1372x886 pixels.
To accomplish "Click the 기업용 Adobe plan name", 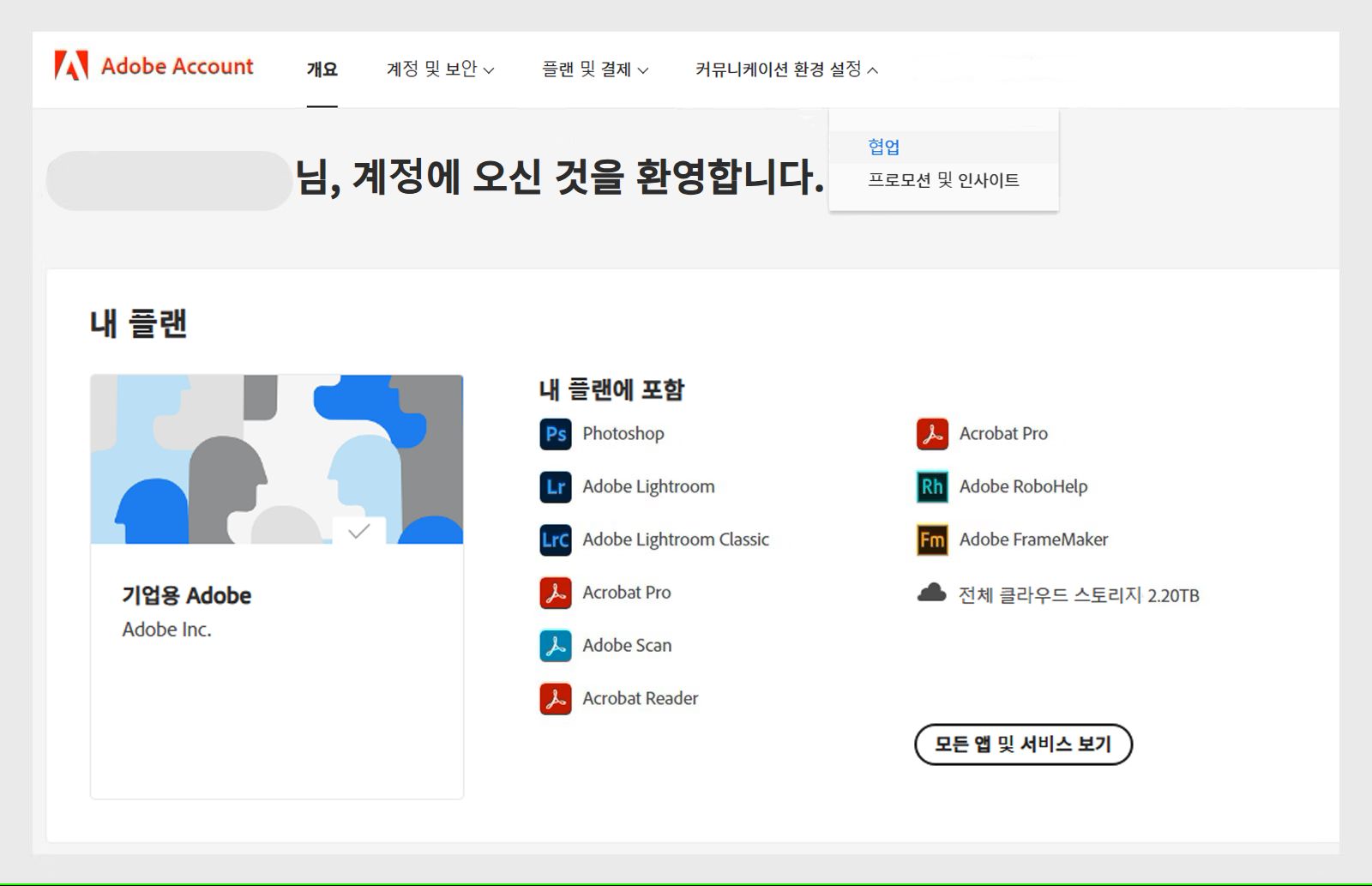I will click(x=187, y=595).
